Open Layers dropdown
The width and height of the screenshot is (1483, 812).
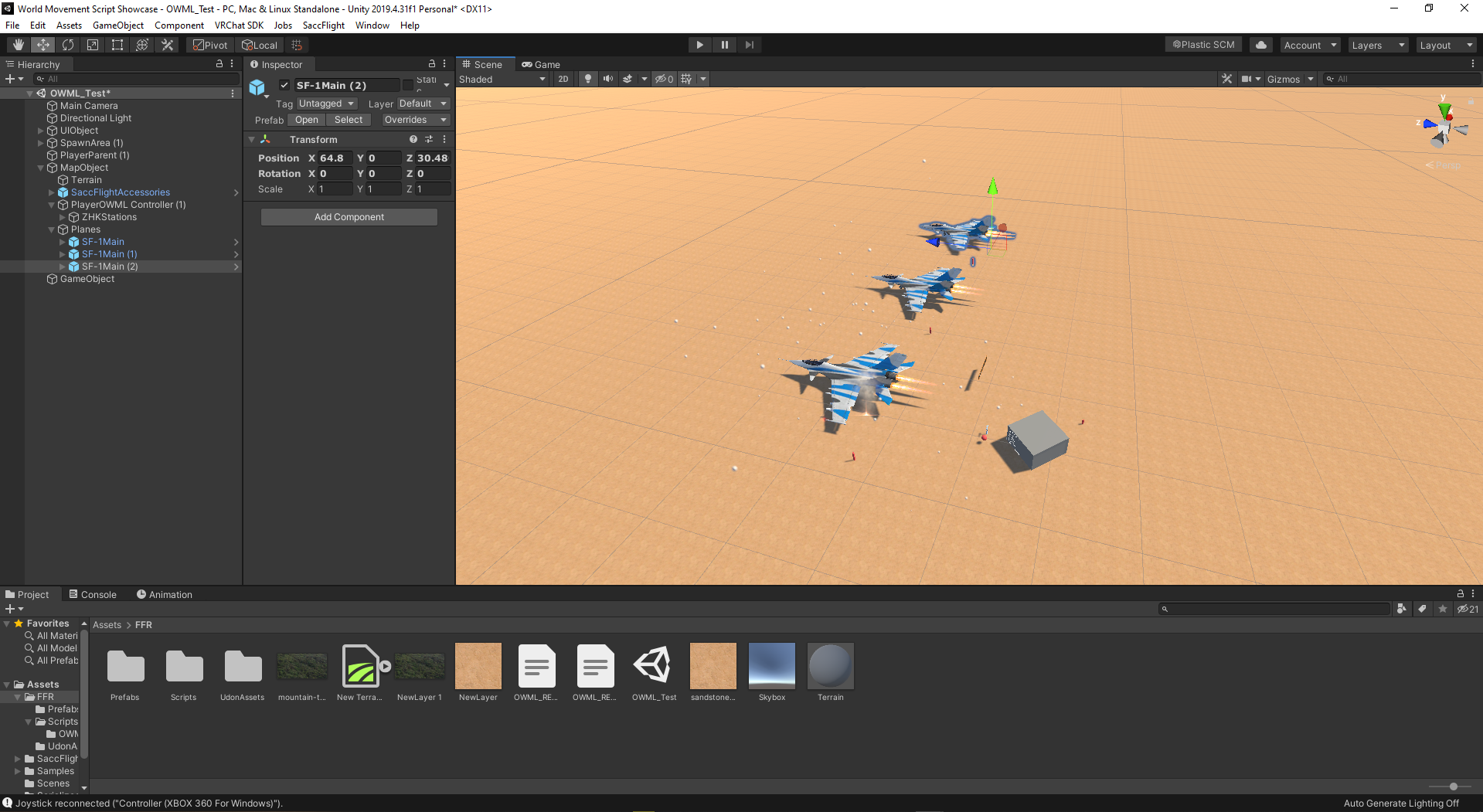(x=1378, y=45)
